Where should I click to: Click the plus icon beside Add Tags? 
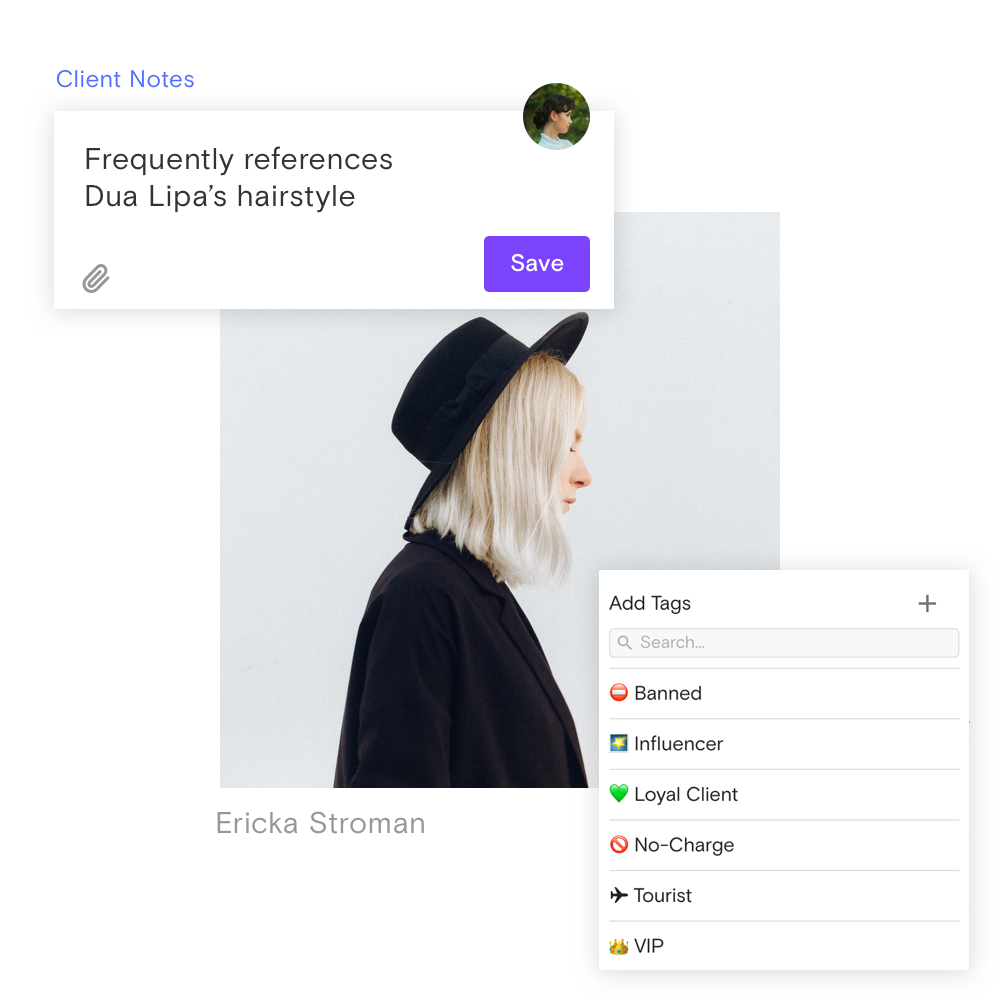[927, 603]
